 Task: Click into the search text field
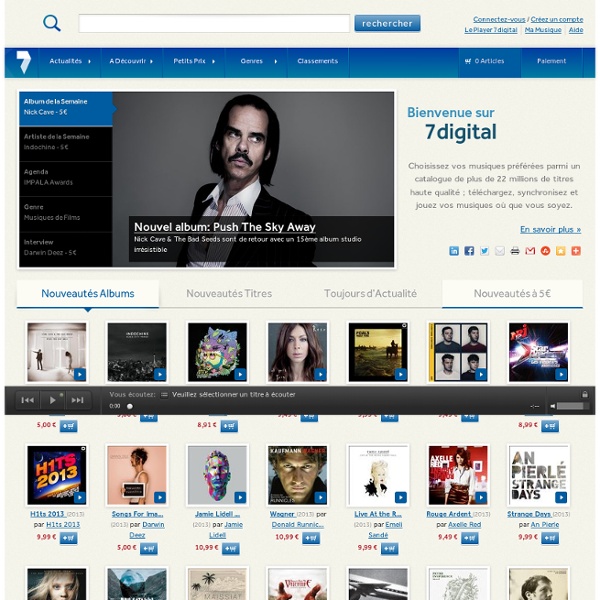click(x=214, y=23)
